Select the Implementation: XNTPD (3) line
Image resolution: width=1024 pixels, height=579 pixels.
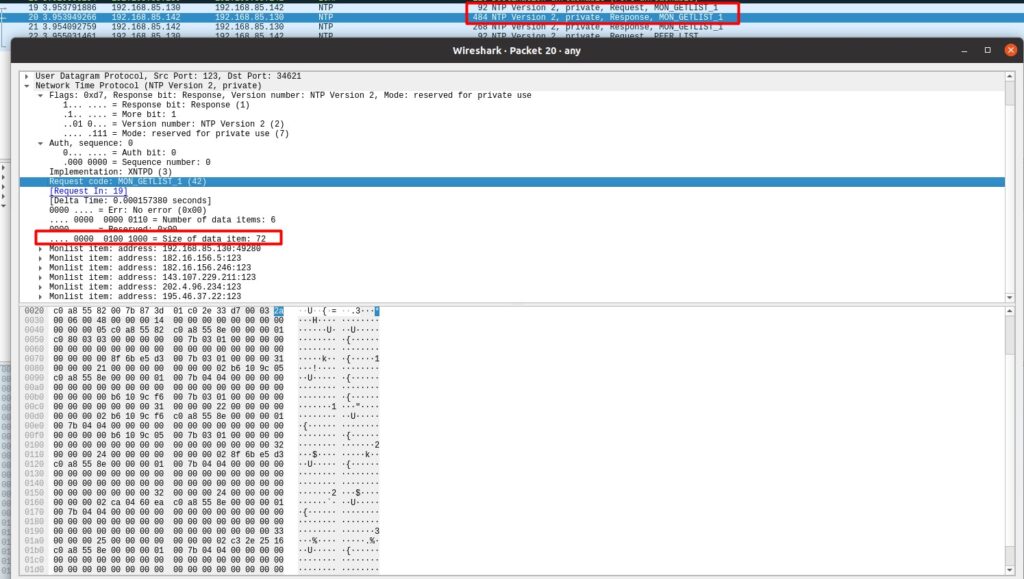coord(110,172)
